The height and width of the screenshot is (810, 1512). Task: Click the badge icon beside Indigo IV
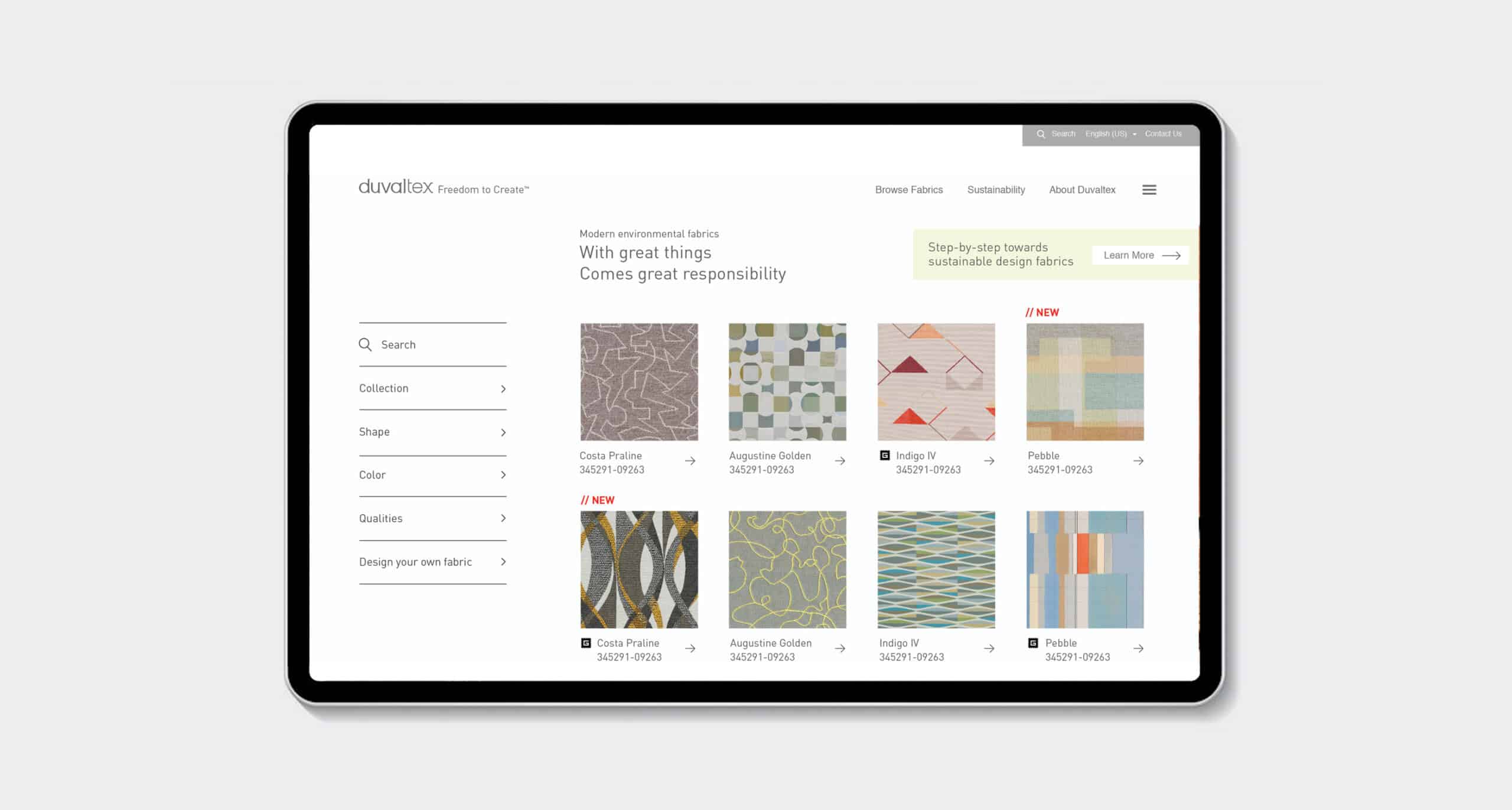click(x=885, y=455)
